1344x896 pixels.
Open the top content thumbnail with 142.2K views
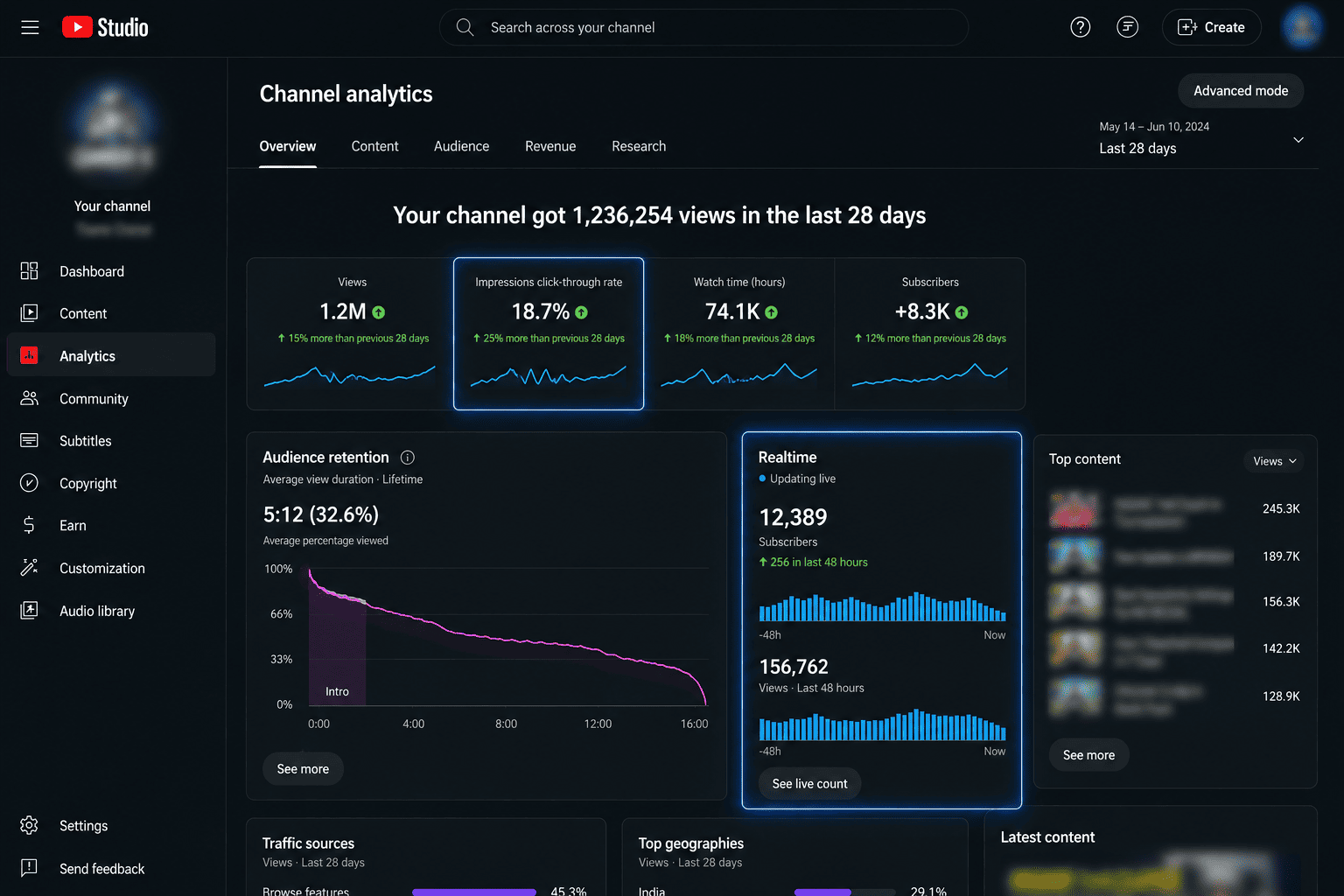pos(1075,648)
